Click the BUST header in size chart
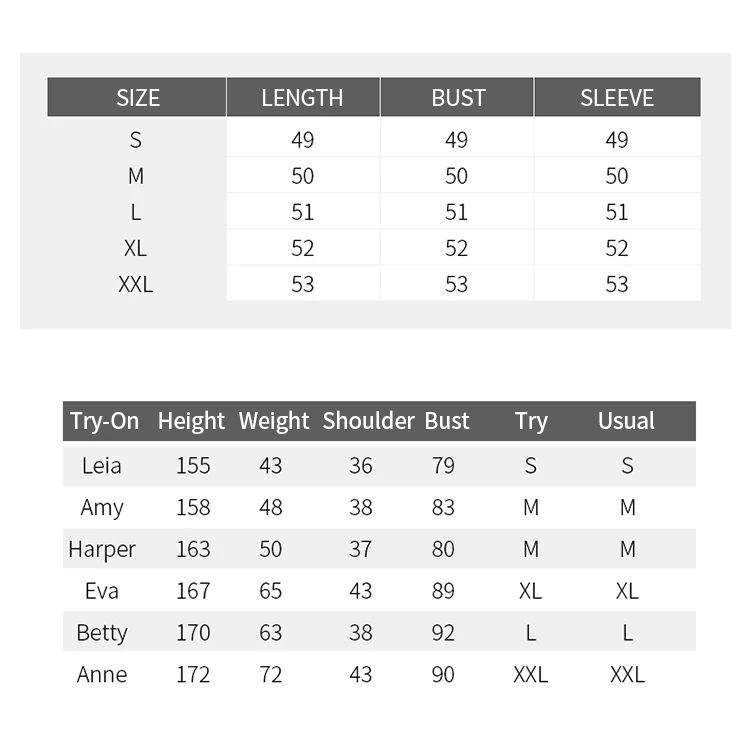750x750 pixels. click(458, 98)
